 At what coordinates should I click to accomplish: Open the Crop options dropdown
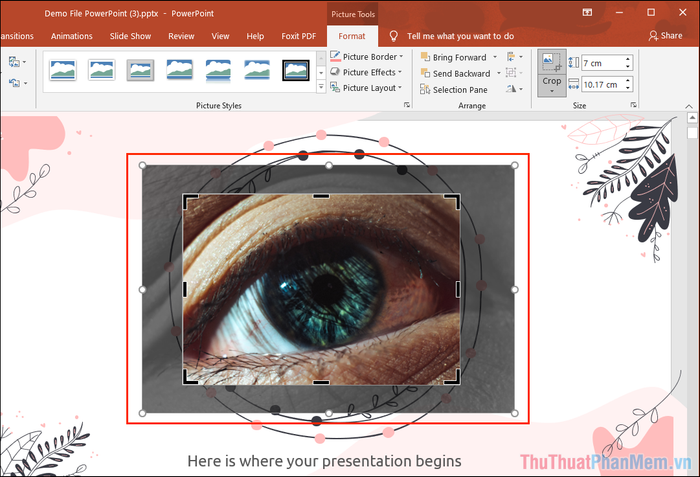click(552, 85)
